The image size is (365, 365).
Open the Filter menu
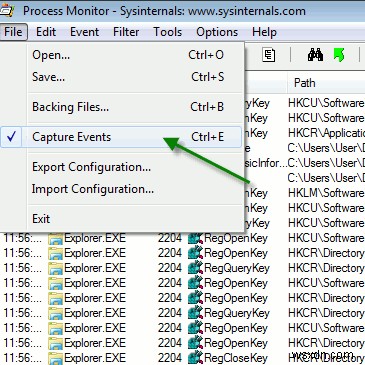(x=126, y=32)
